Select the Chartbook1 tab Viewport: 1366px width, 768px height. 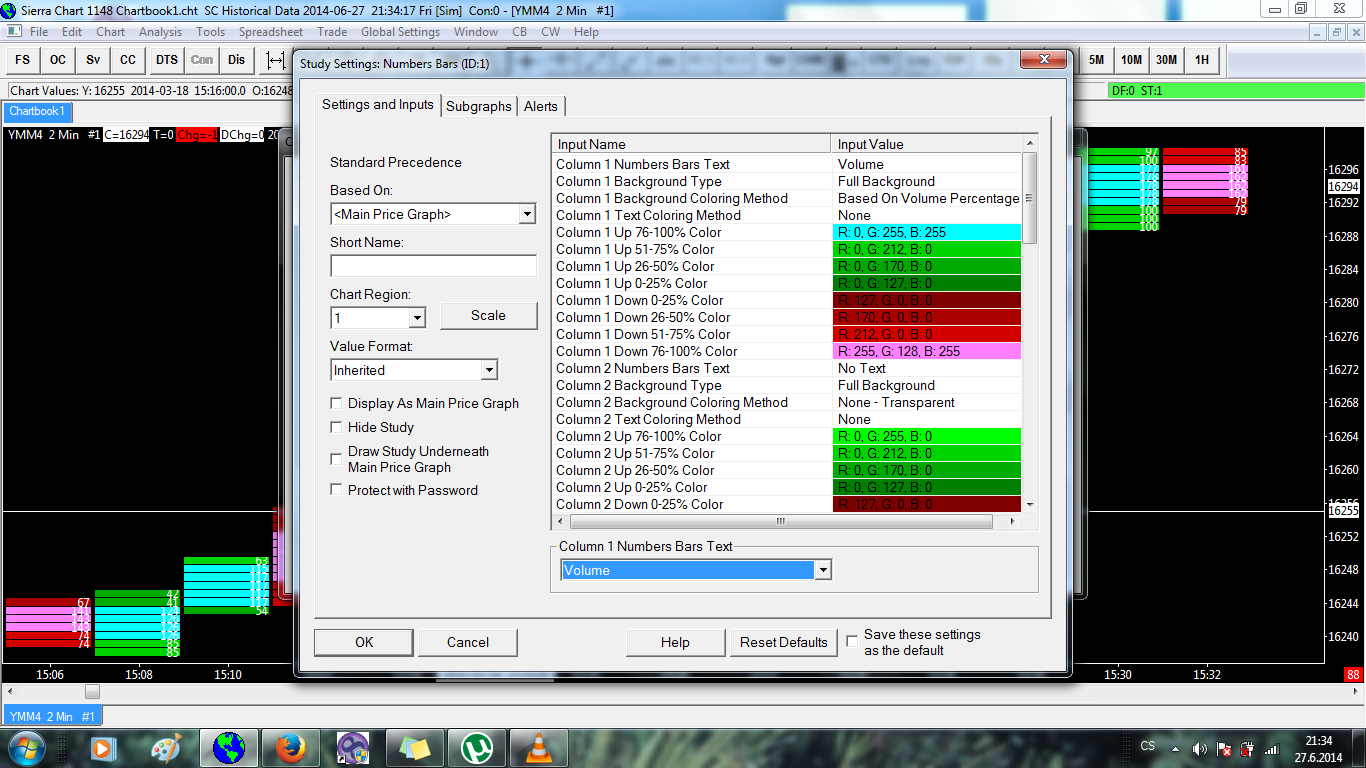pyautogui.click(x=37, y=112)
